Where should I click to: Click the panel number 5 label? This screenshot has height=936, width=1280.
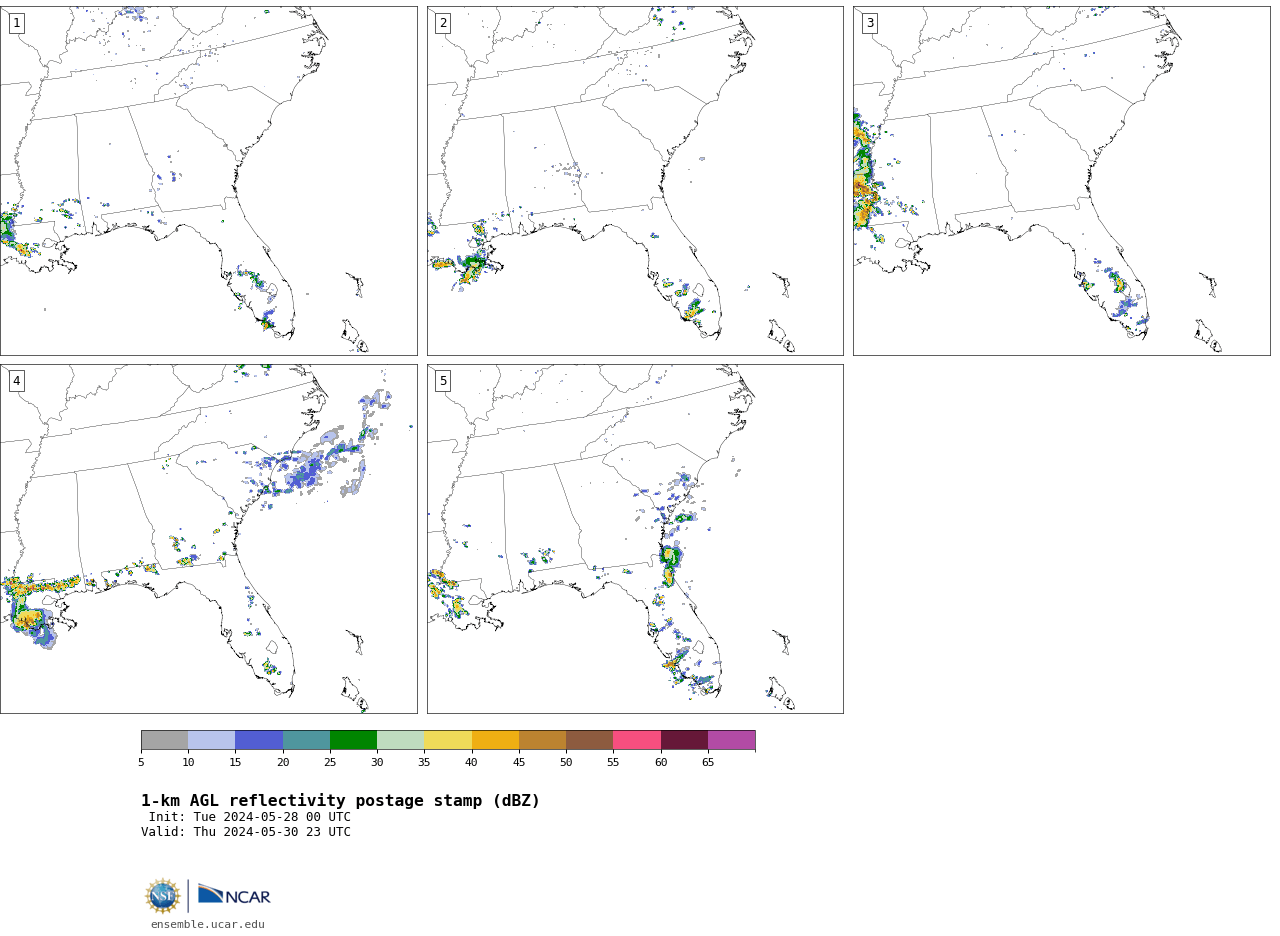coord(443,381)
